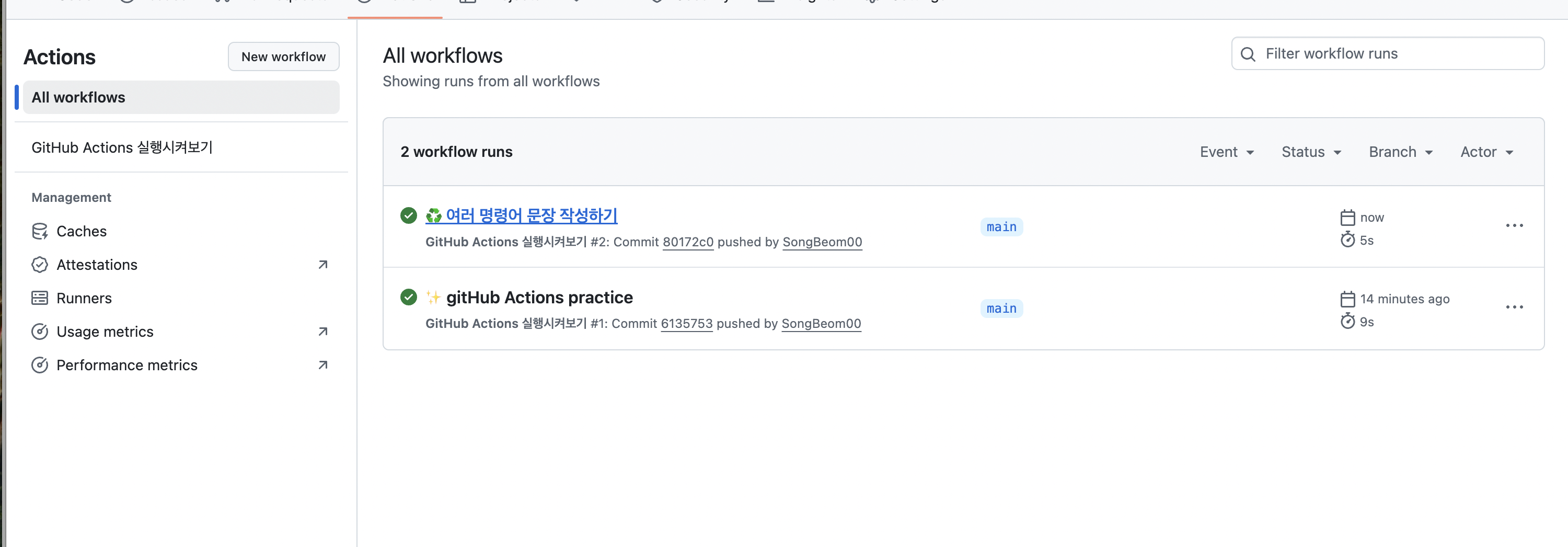Image resolution: width=1568 pixels, height=547 pixels.
Task: Click the Attestations verified badge icon
Action: [x=40, y=265]
